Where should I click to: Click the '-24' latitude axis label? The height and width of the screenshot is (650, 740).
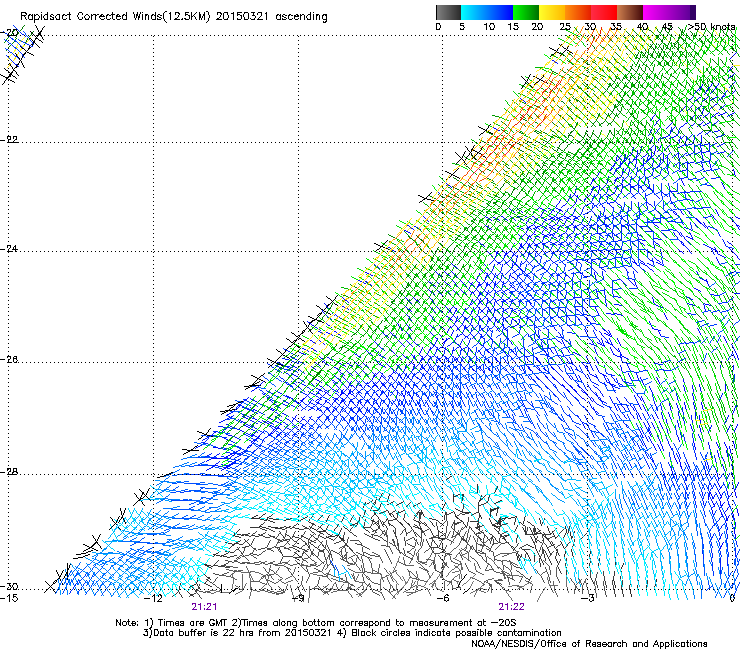click(x=9, y=248)
